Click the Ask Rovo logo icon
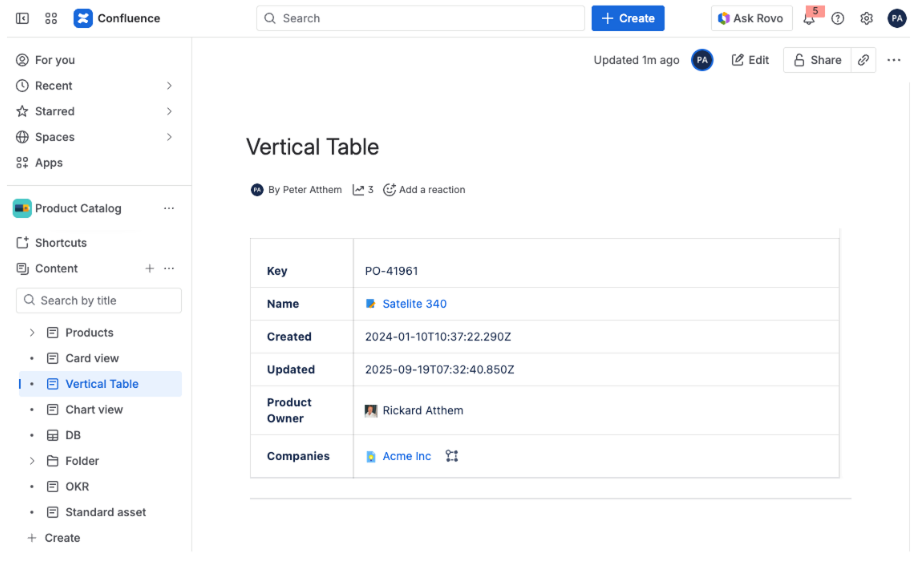 (724, 18)
